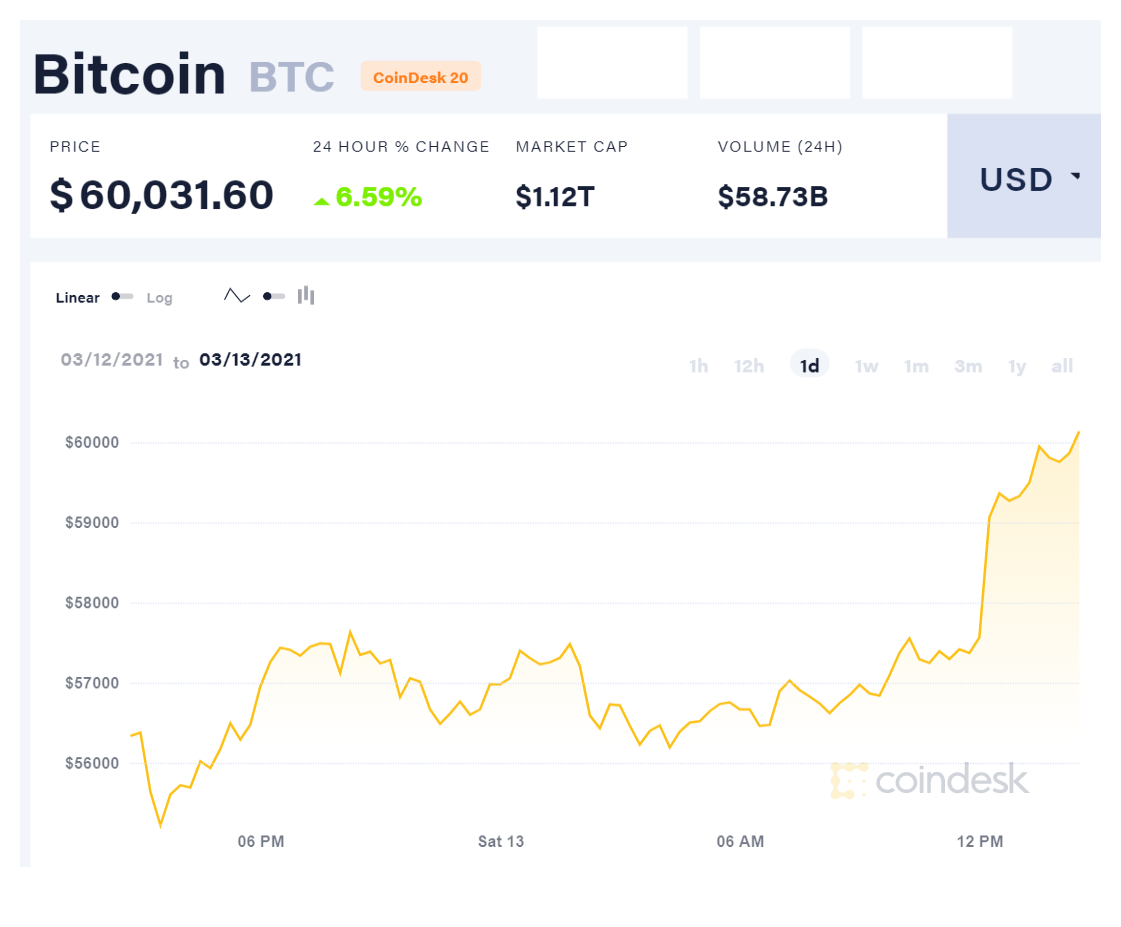
Task: Click the green up-arrow change indicator
Action: [322, 202]
